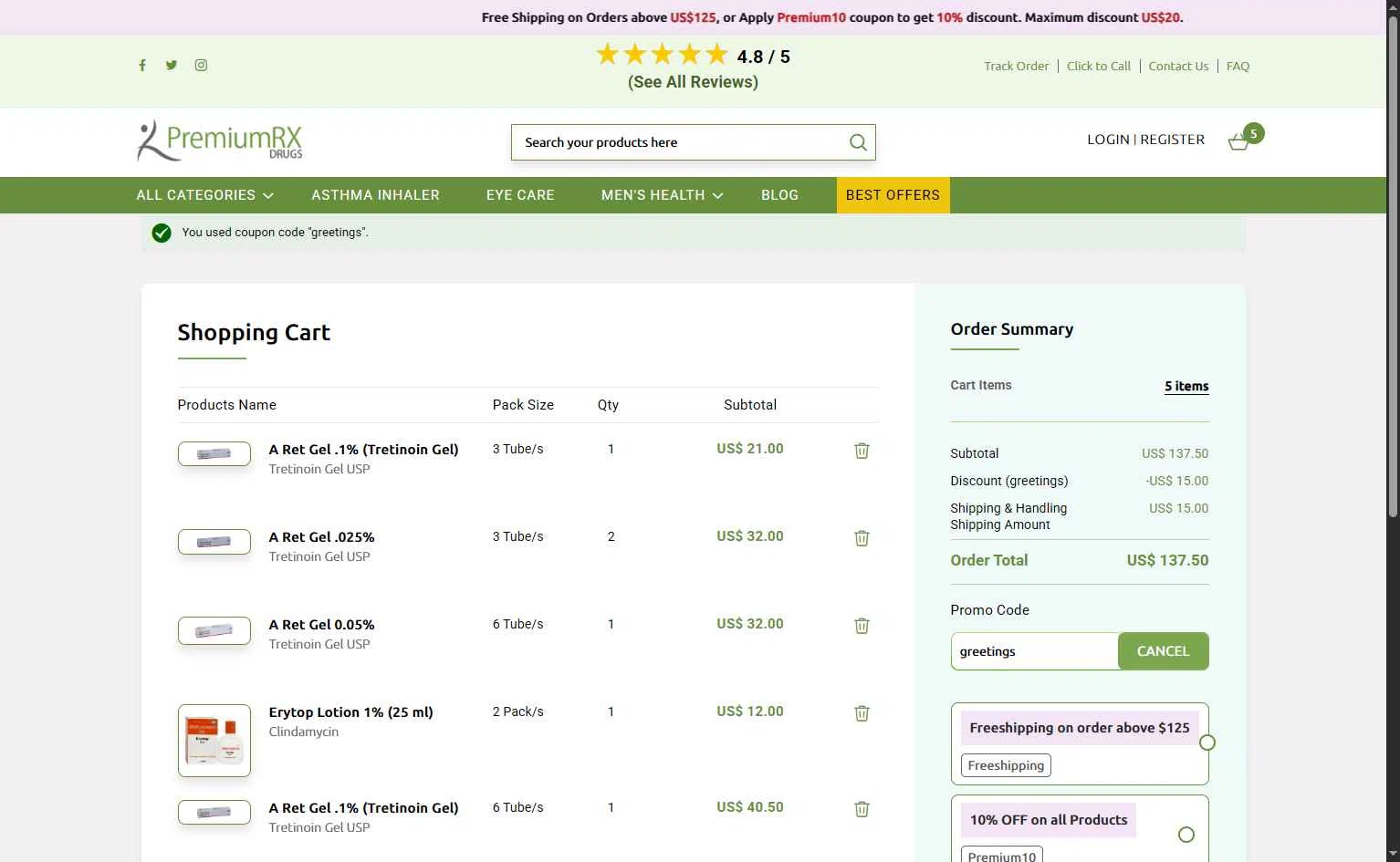1400x862 pixels.
Task: Open A Ret Gel .1% 6 Tube/s product name
Action: (363, 808)
